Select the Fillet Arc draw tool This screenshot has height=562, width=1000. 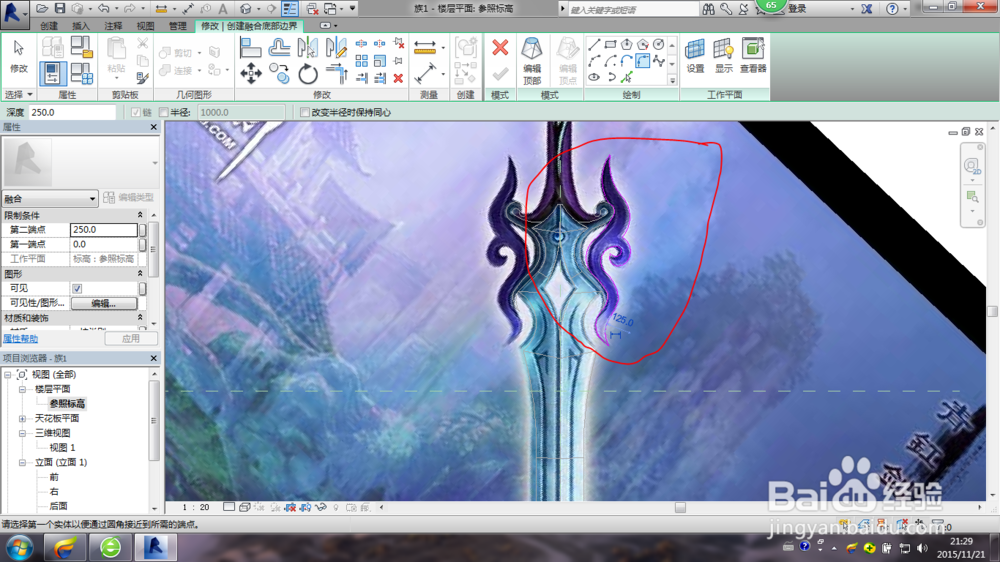643,61
